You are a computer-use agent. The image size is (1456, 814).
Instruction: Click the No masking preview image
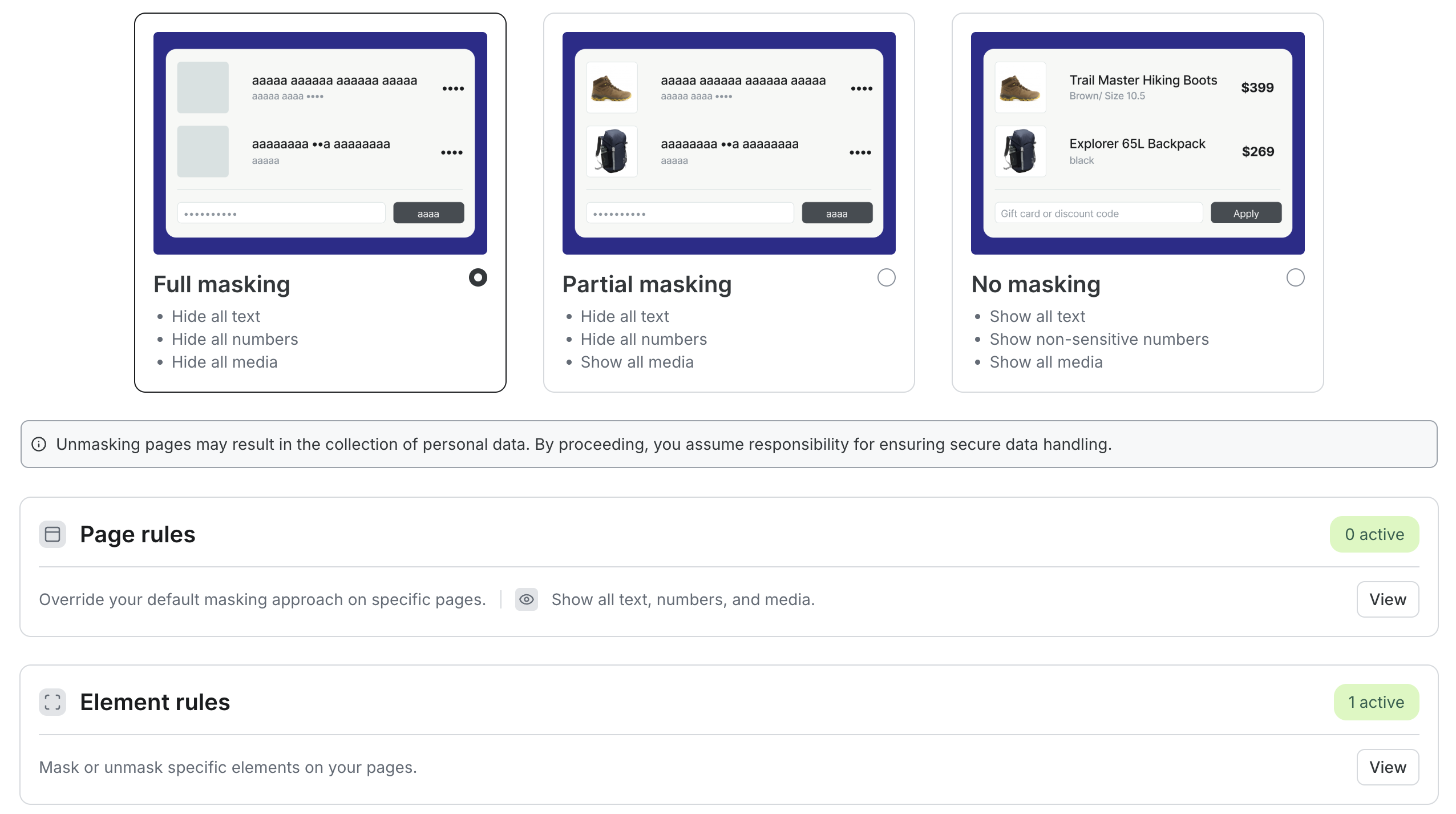[x=1138, y=143]
